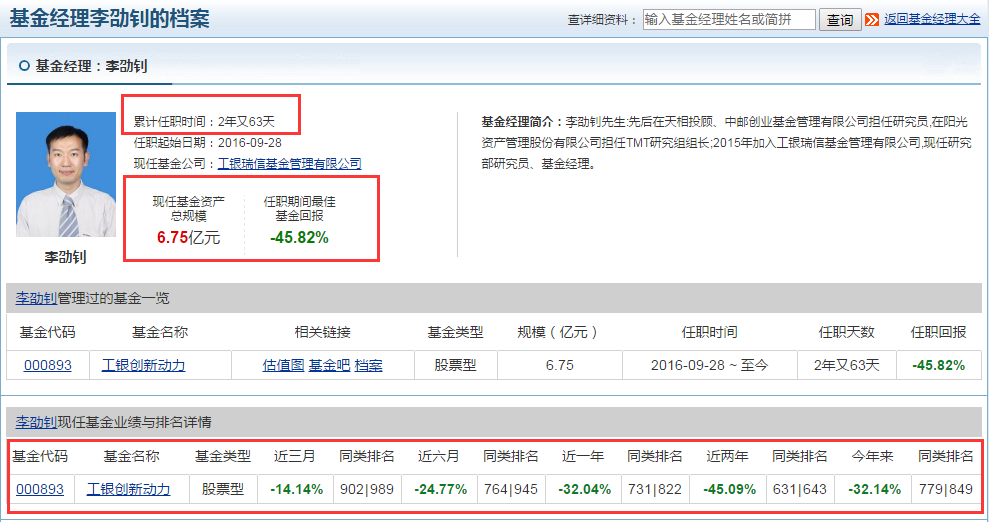
Task: Click the -45.09% 近两年 return cell
Action: 729,489
